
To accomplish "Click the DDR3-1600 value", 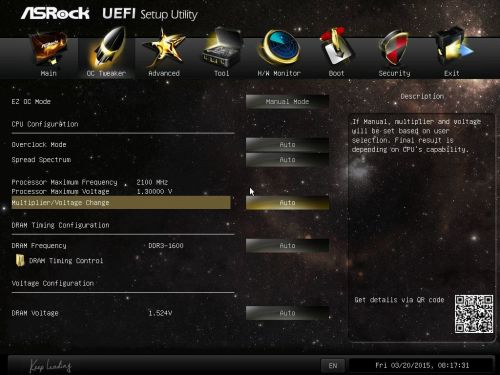I will tap(166, 246).
